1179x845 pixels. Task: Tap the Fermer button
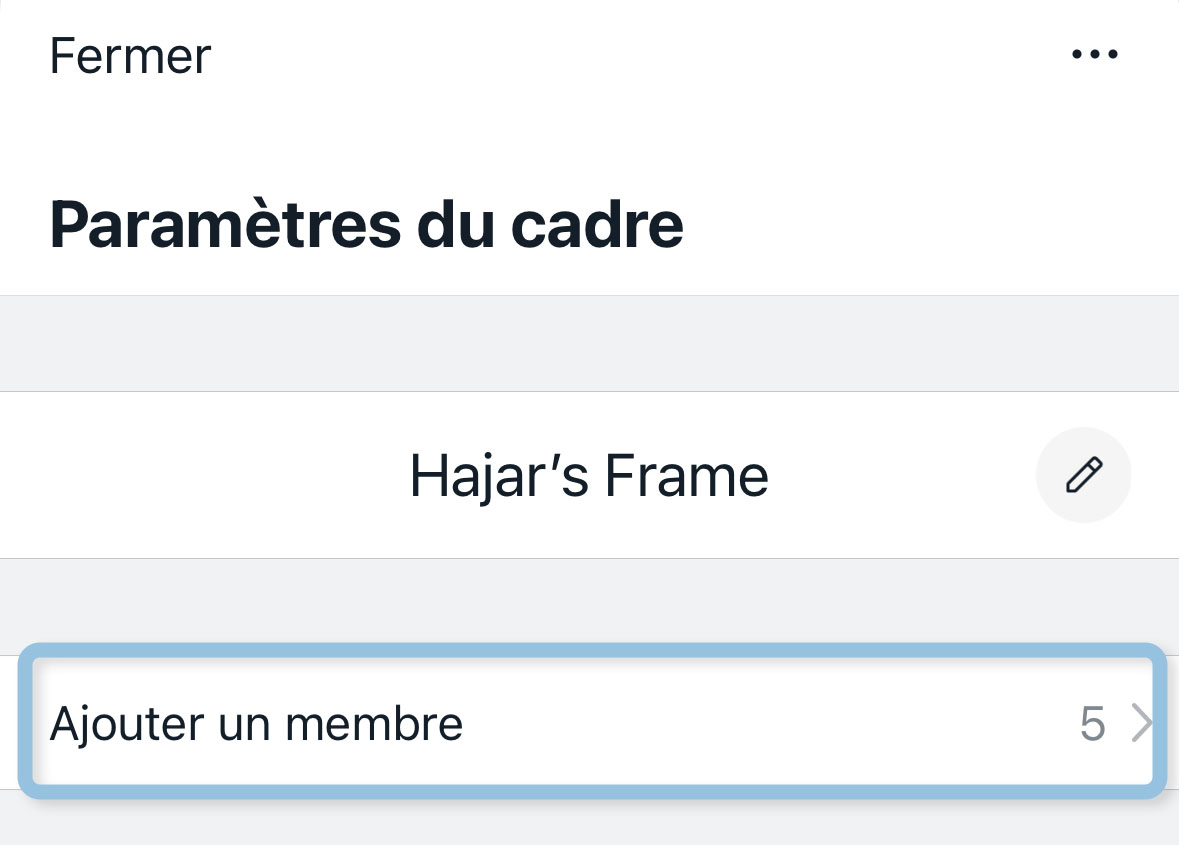pyautogui.click(x=130, y=56)
